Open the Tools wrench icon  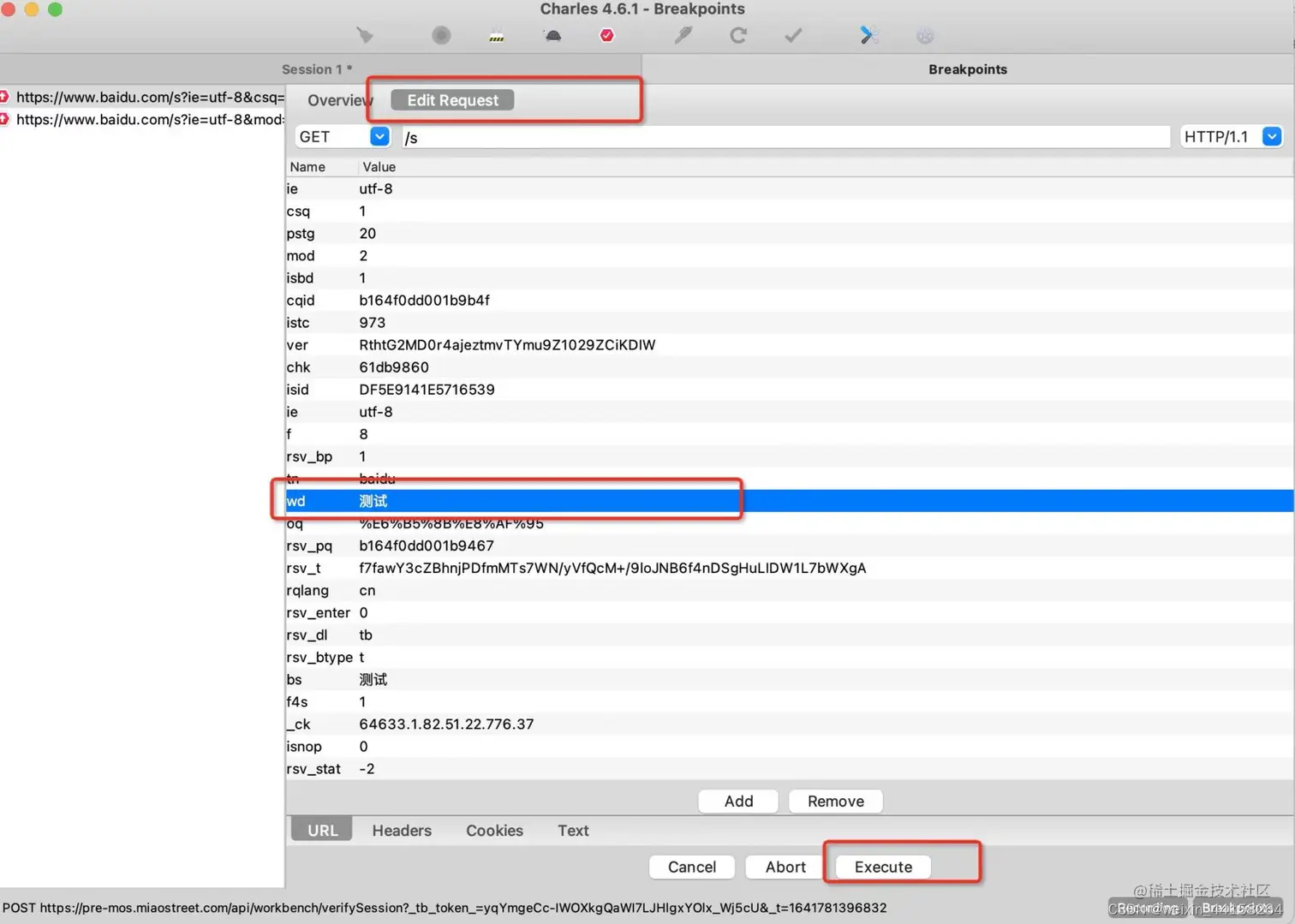[869, 35]
